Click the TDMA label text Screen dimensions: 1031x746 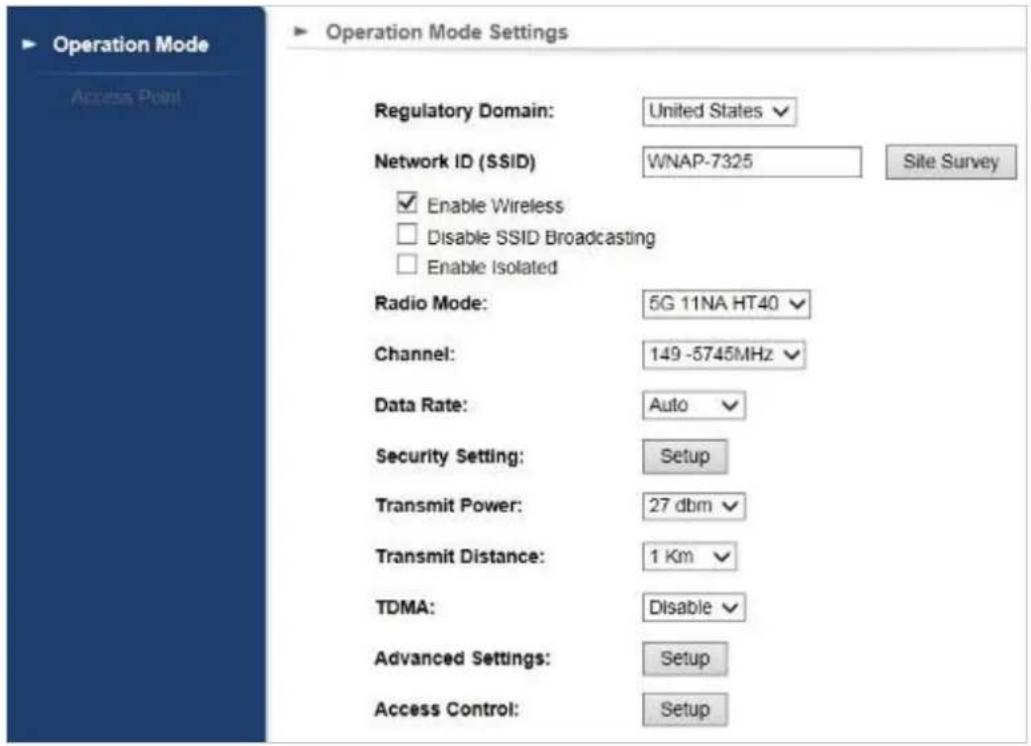tap(405, 607)
